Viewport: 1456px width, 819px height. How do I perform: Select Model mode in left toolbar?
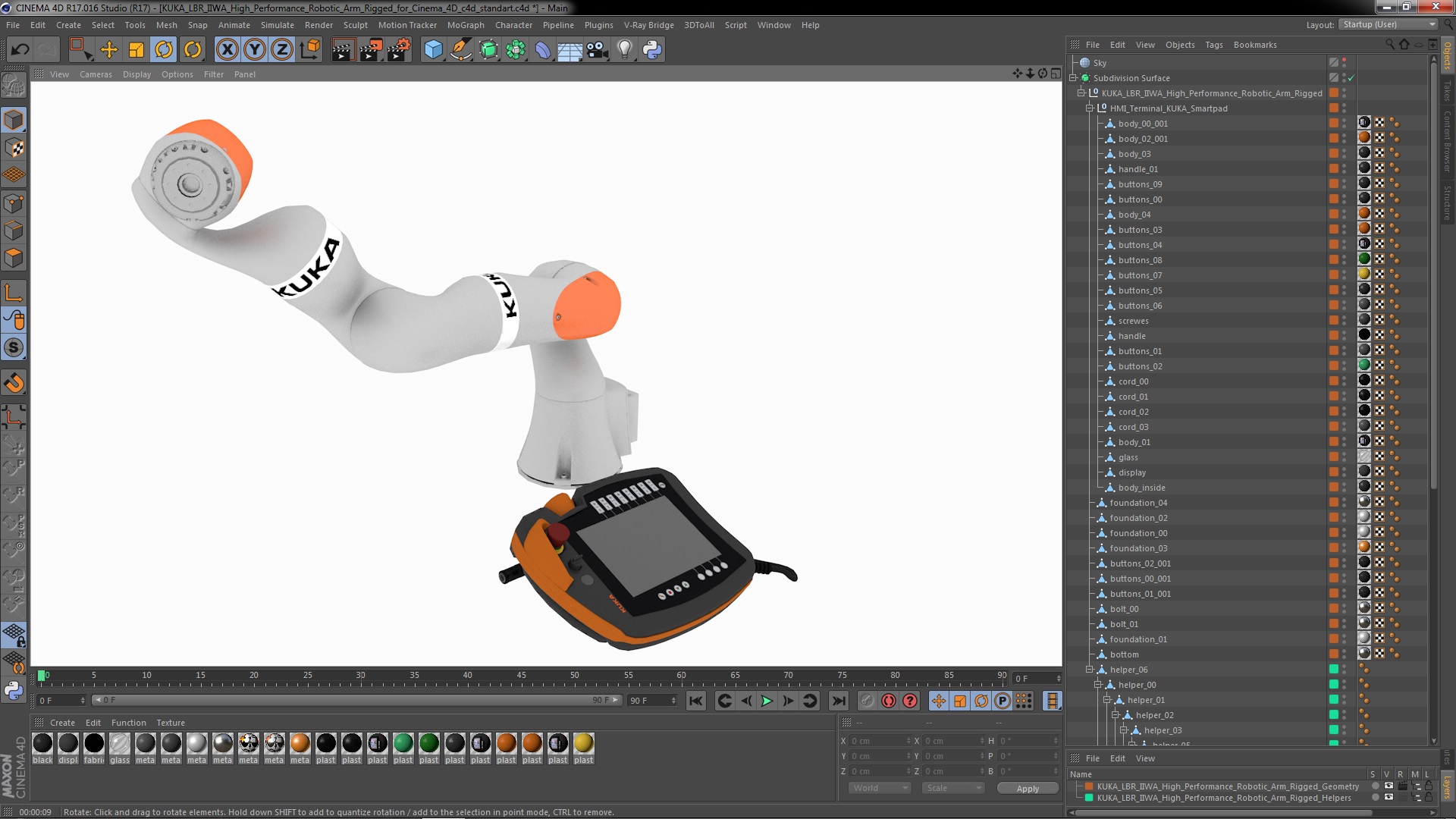click(14, 120)
